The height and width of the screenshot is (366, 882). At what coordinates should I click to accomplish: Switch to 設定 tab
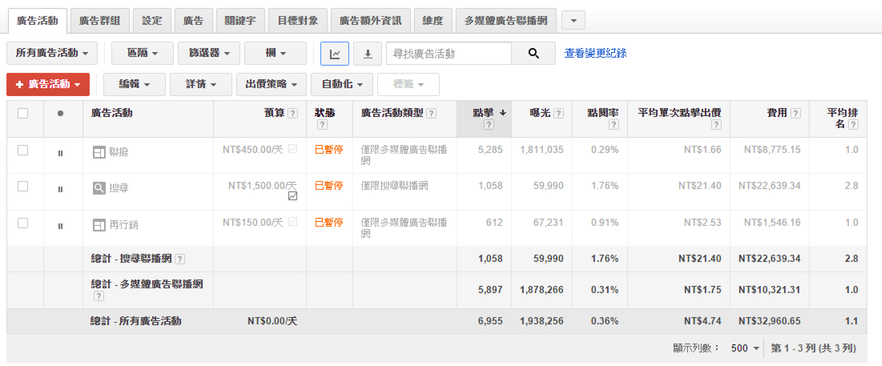click(152, 21)
